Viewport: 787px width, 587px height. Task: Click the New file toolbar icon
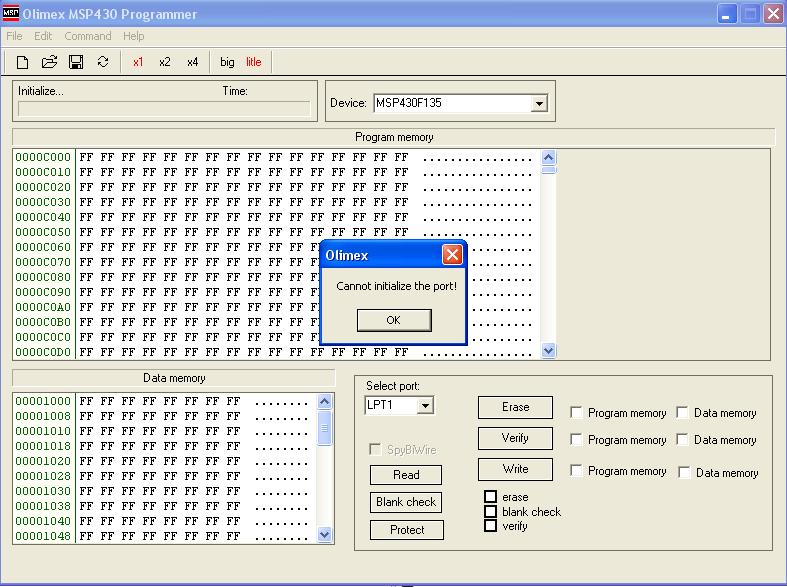click(22, 62)
